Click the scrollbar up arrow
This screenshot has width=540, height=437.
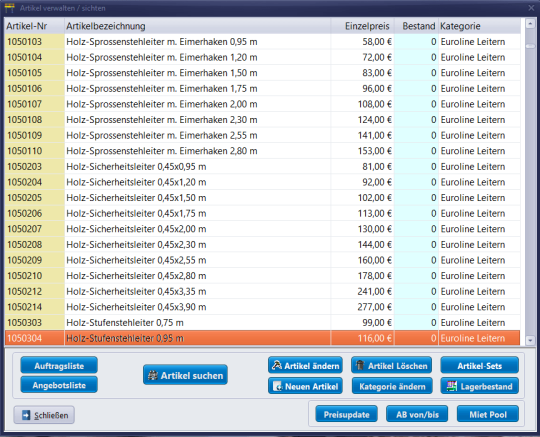tap(530, 24)
